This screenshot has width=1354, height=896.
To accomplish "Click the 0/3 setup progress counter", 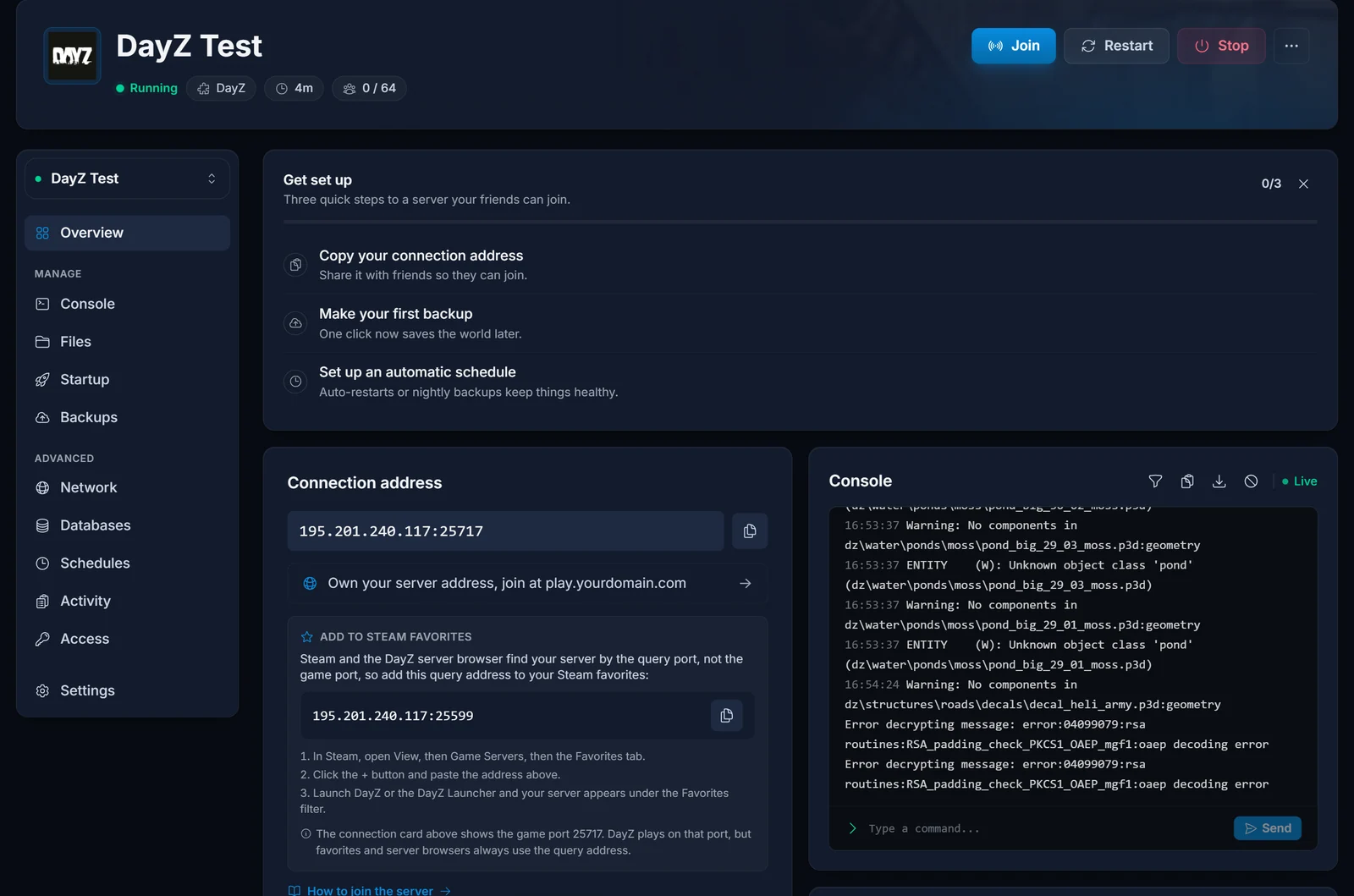I will pyautogui.click(x=1271, y=184).
